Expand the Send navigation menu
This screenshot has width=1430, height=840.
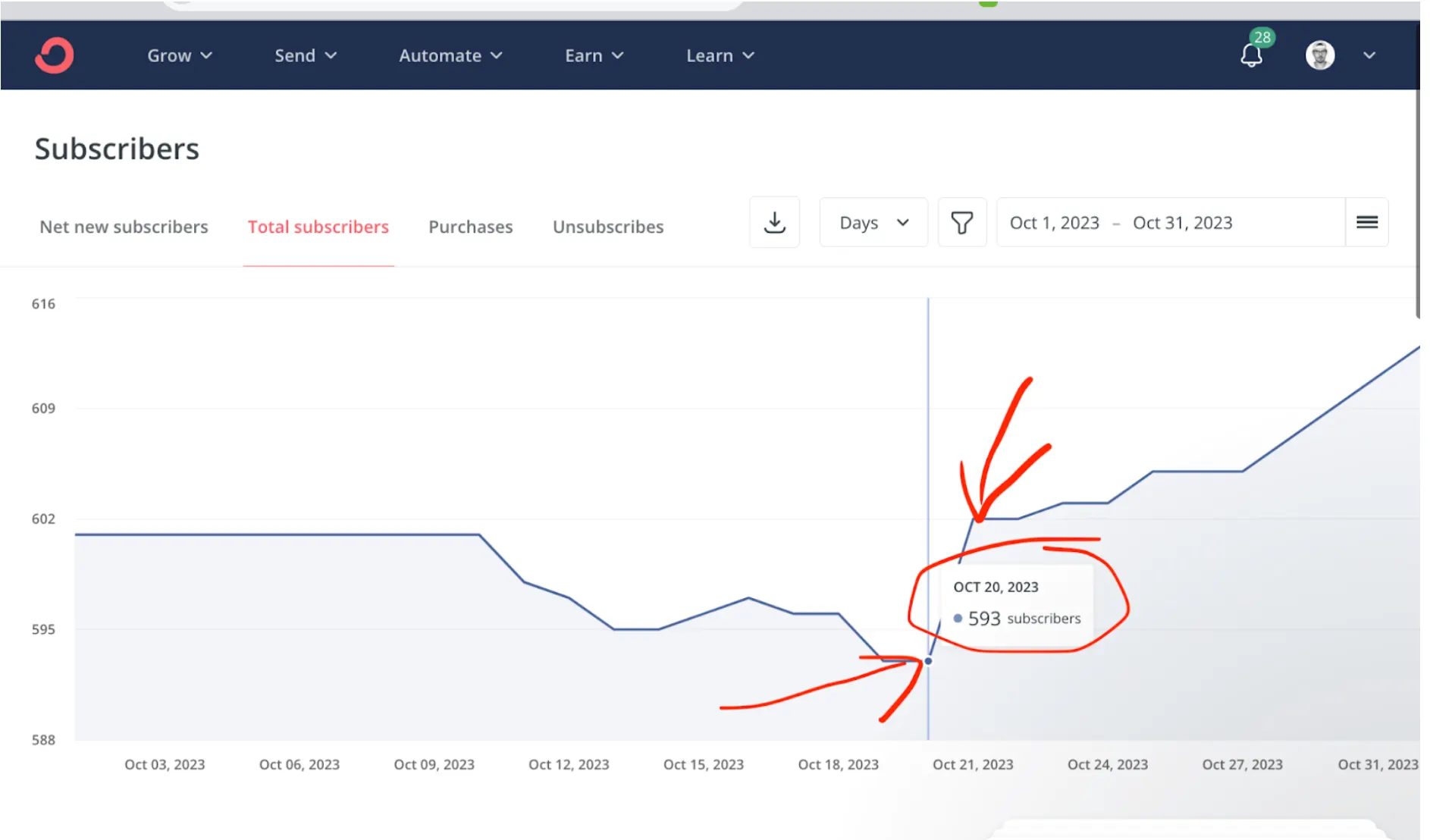tap(305, 55)
